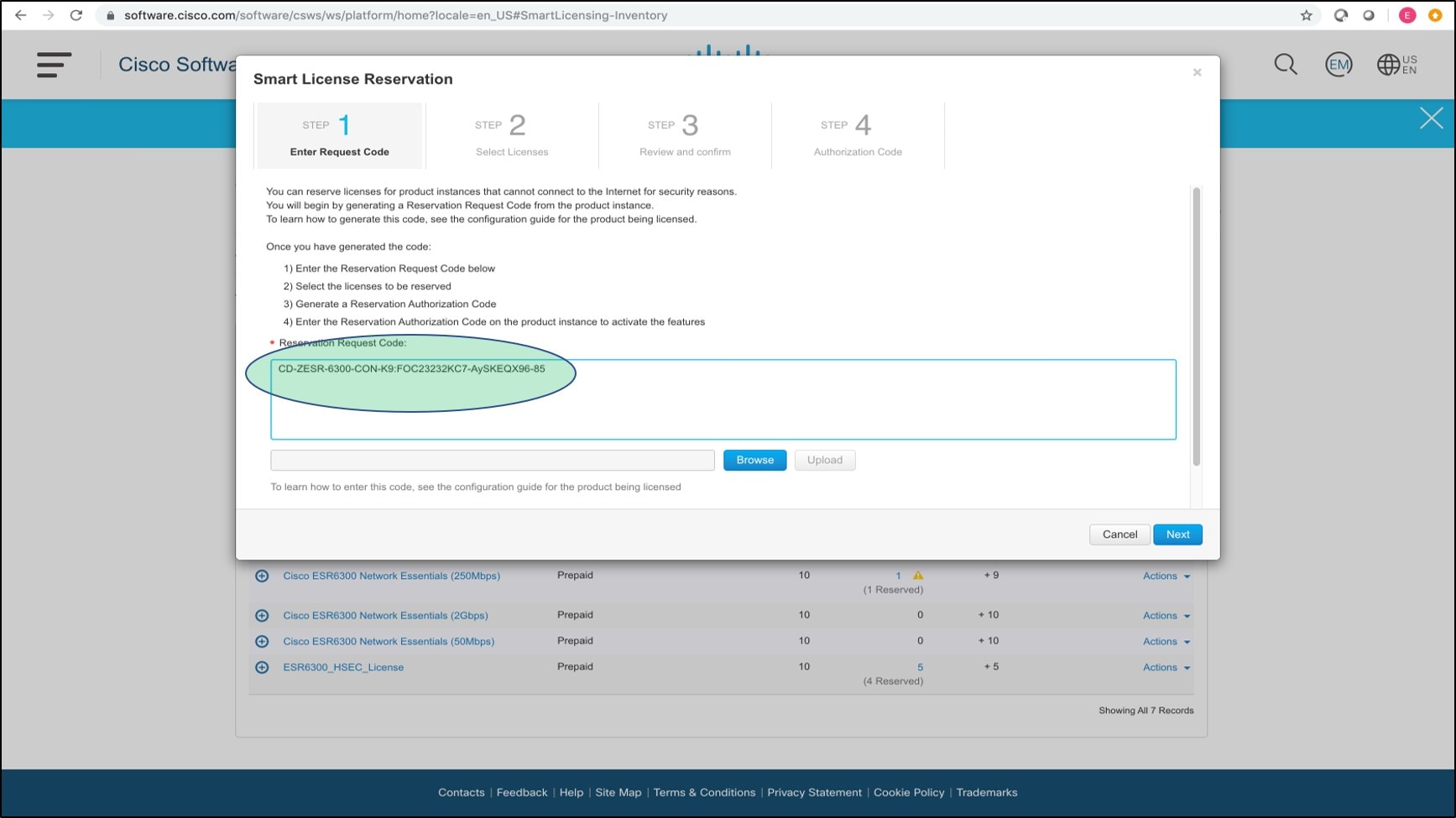This screenshot has width=1456, height=818.
Task: Expand the ESR6300_HSEC_License row
Action: click(262, 668)
